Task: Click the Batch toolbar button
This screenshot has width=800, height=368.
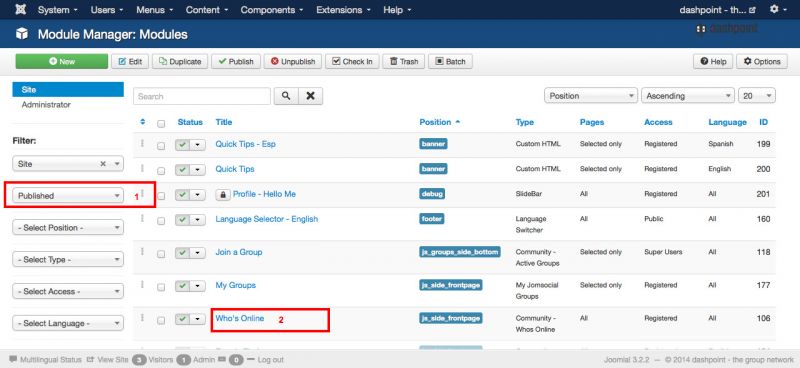Action: click(x=451, y=61)
